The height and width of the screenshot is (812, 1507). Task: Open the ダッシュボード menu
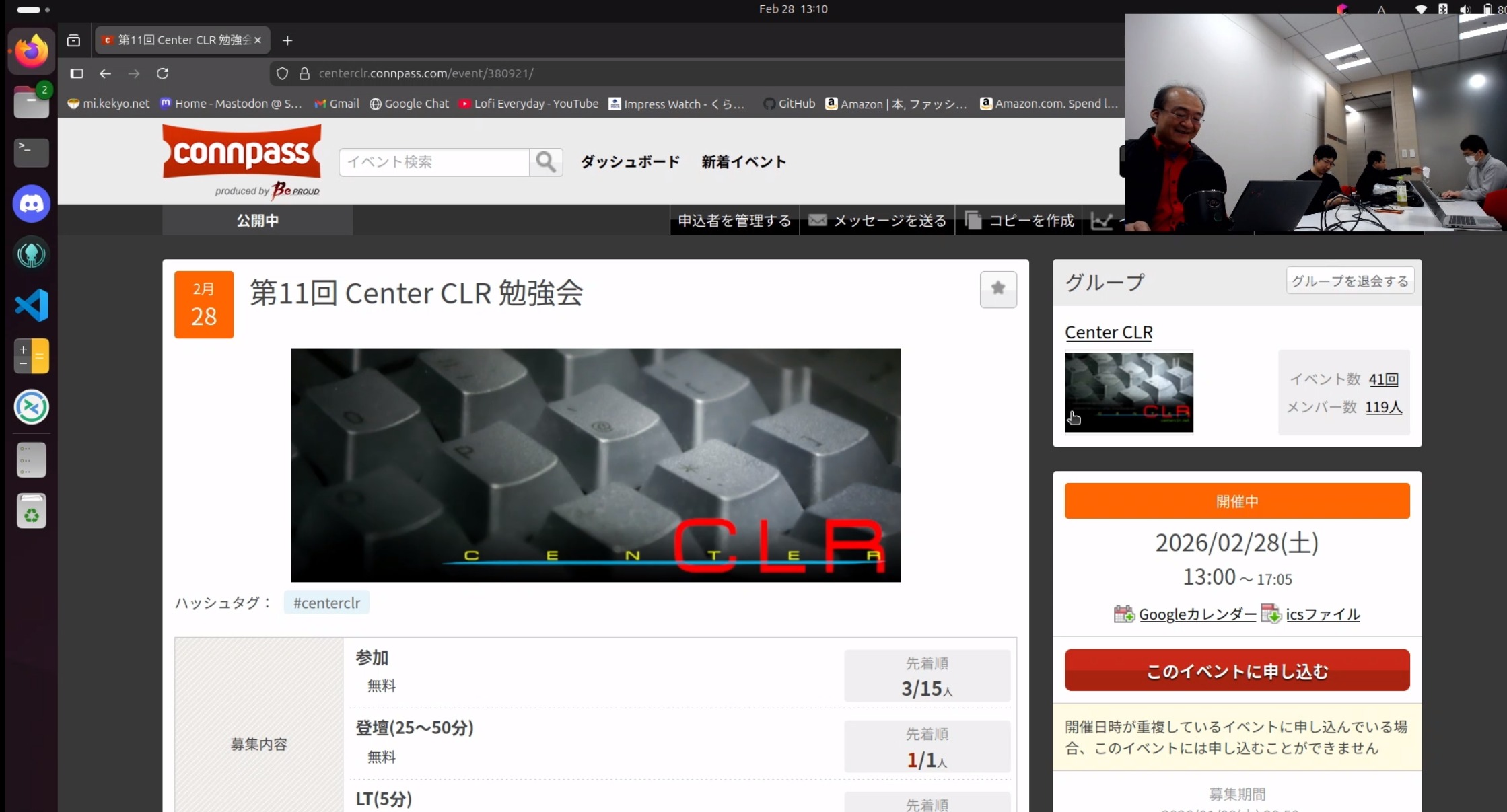click(x=630, y=162)
